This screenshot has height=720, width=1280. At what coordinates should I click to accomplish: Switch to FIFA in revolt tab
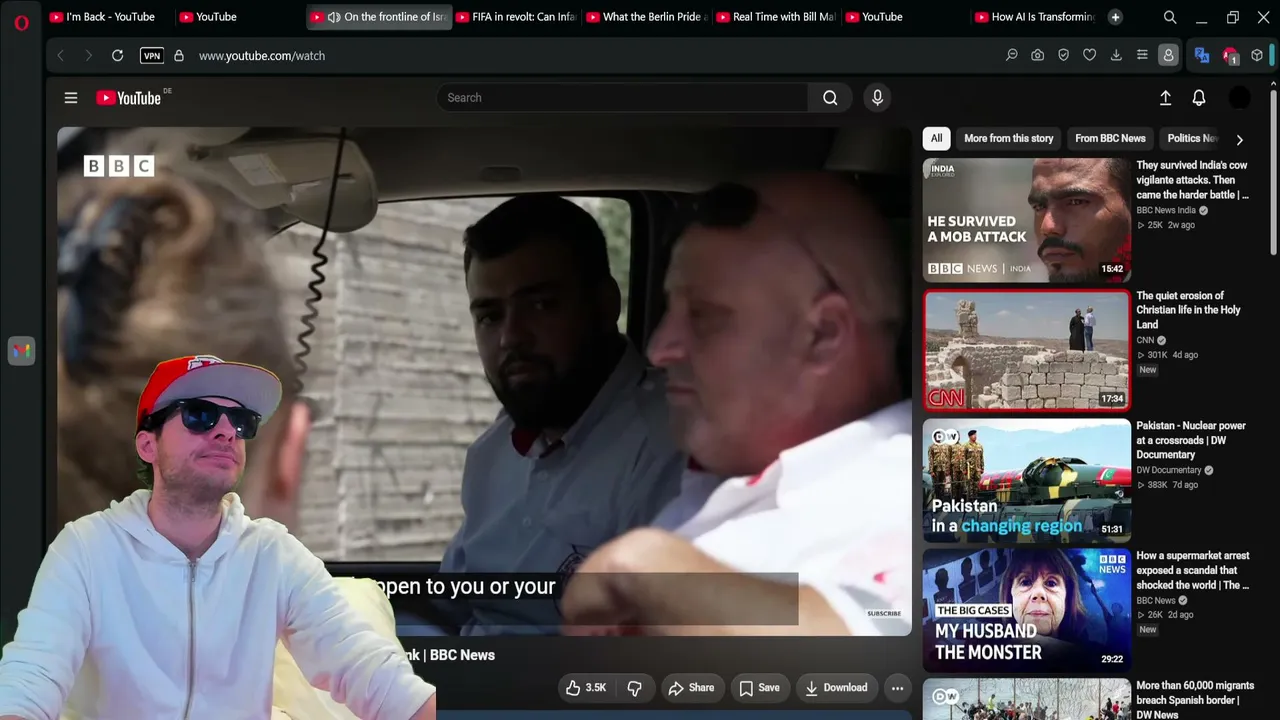(515, 17)
